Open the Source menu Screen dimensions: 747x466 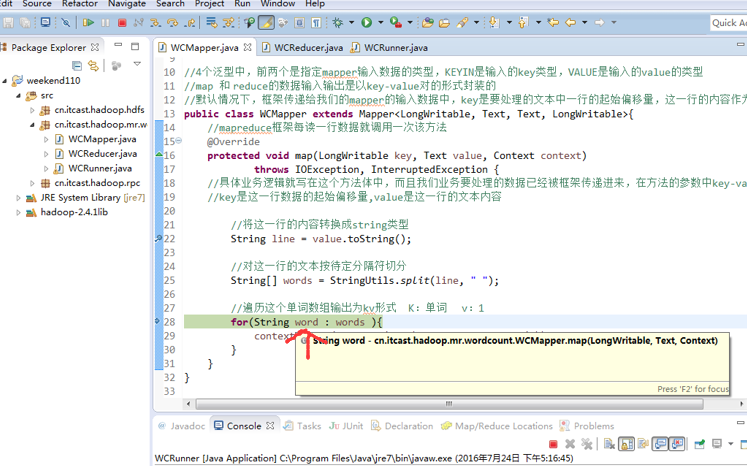[x=37, y=4]
